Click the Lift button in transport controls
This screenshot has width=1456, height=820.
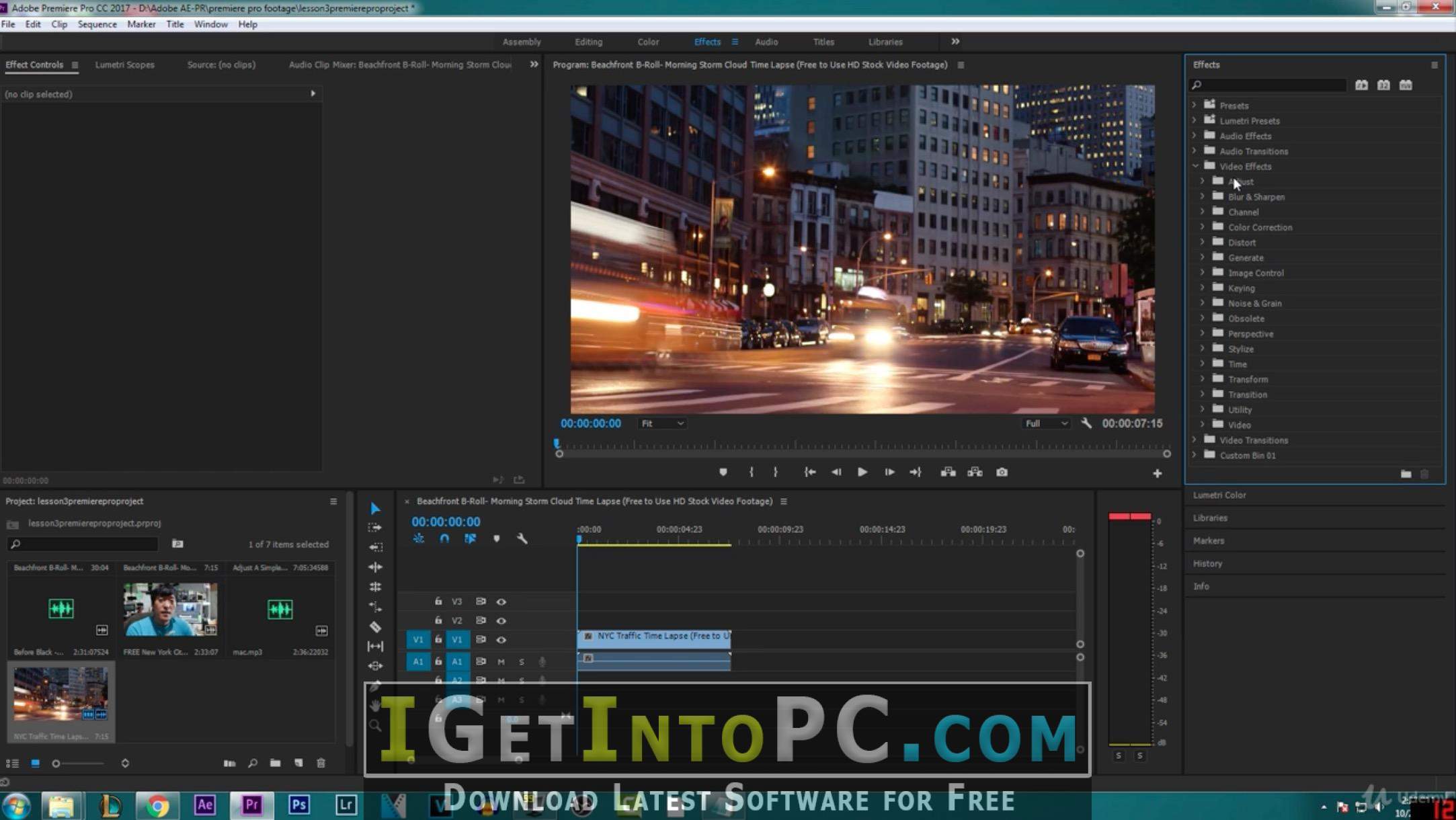[947, 471]
